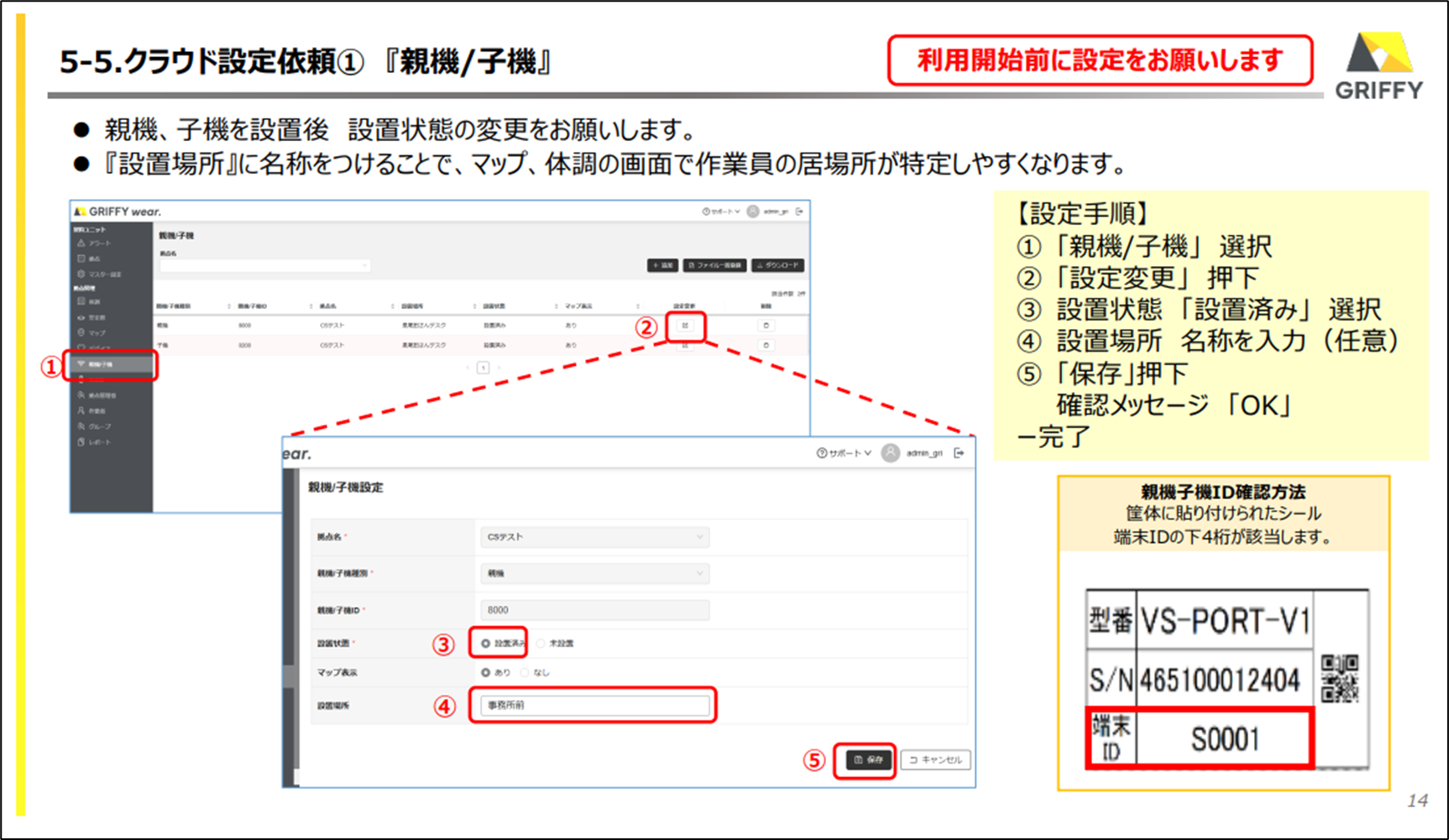
Task: Click the delete icon in the first table row
Action: point(766,326)
